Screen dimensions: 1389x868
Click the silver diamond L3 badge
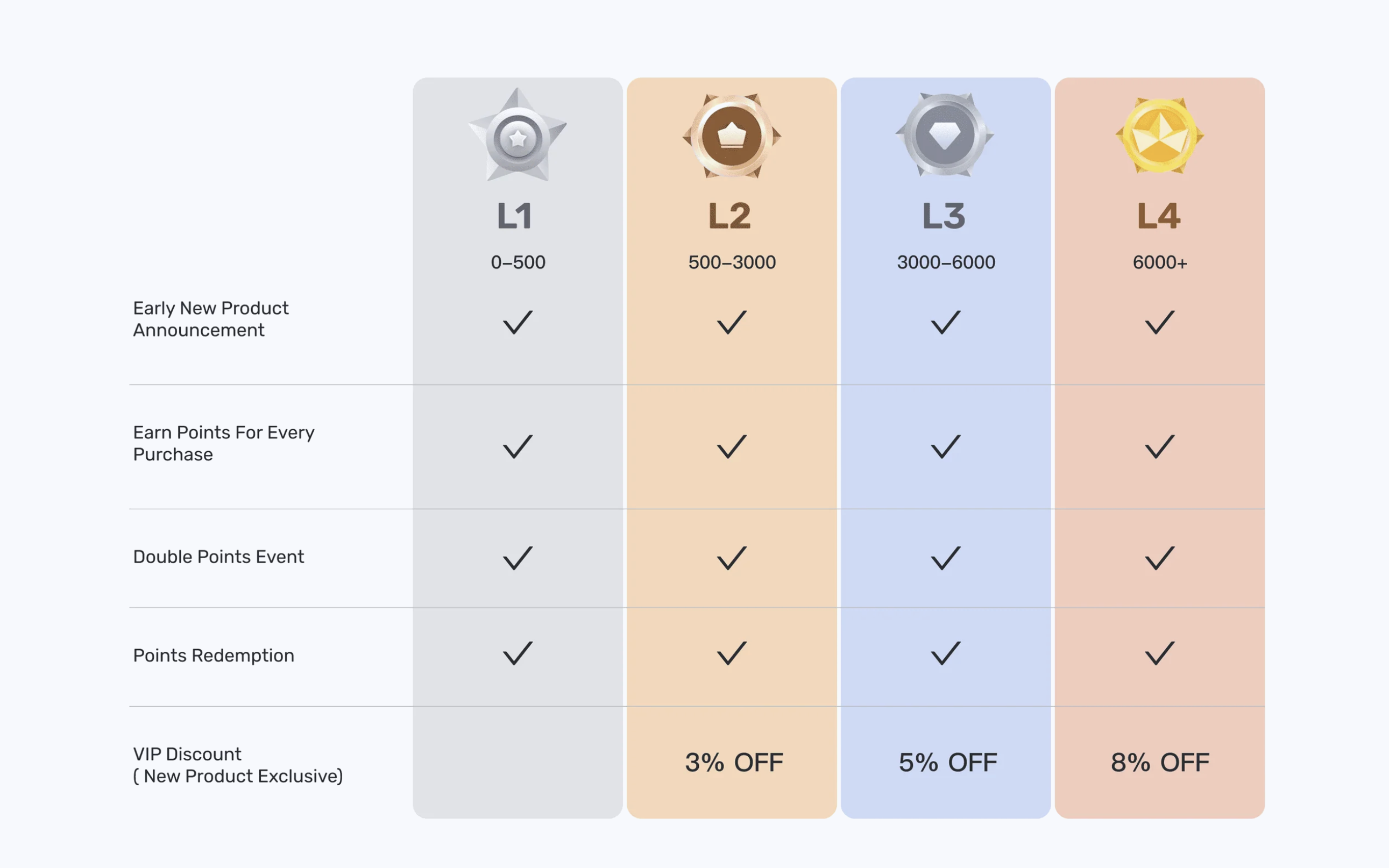(945, 135)
